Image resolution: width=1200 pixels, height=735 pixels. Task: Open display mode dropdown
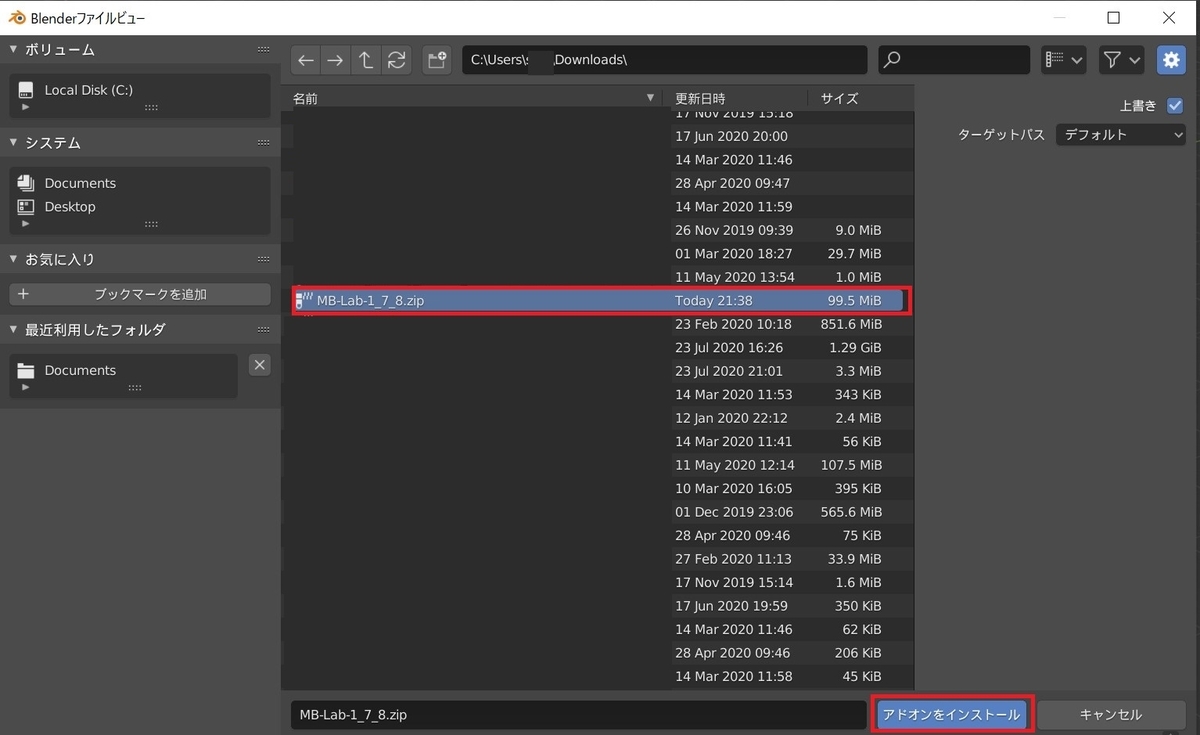click(1064, 60)
